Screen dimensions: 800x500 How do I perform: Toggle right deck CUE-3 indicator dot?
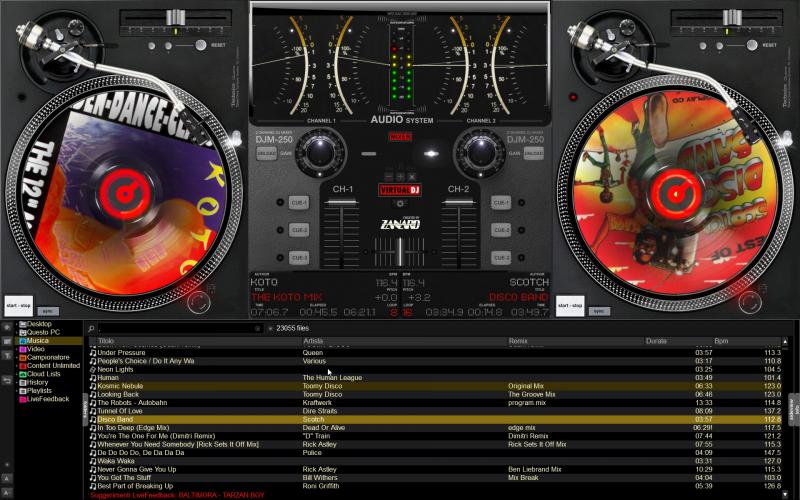click(x=521, y=258)
